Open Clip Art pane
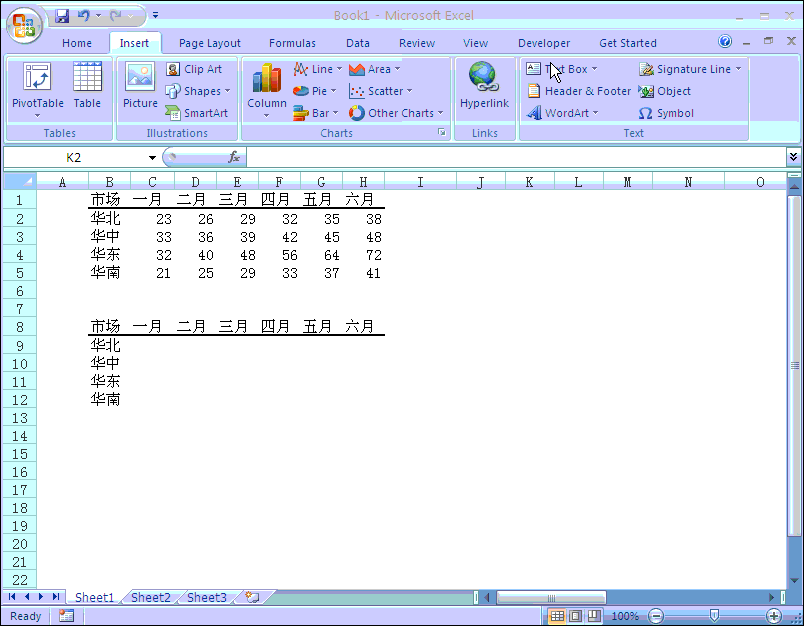 coord(194,69)
